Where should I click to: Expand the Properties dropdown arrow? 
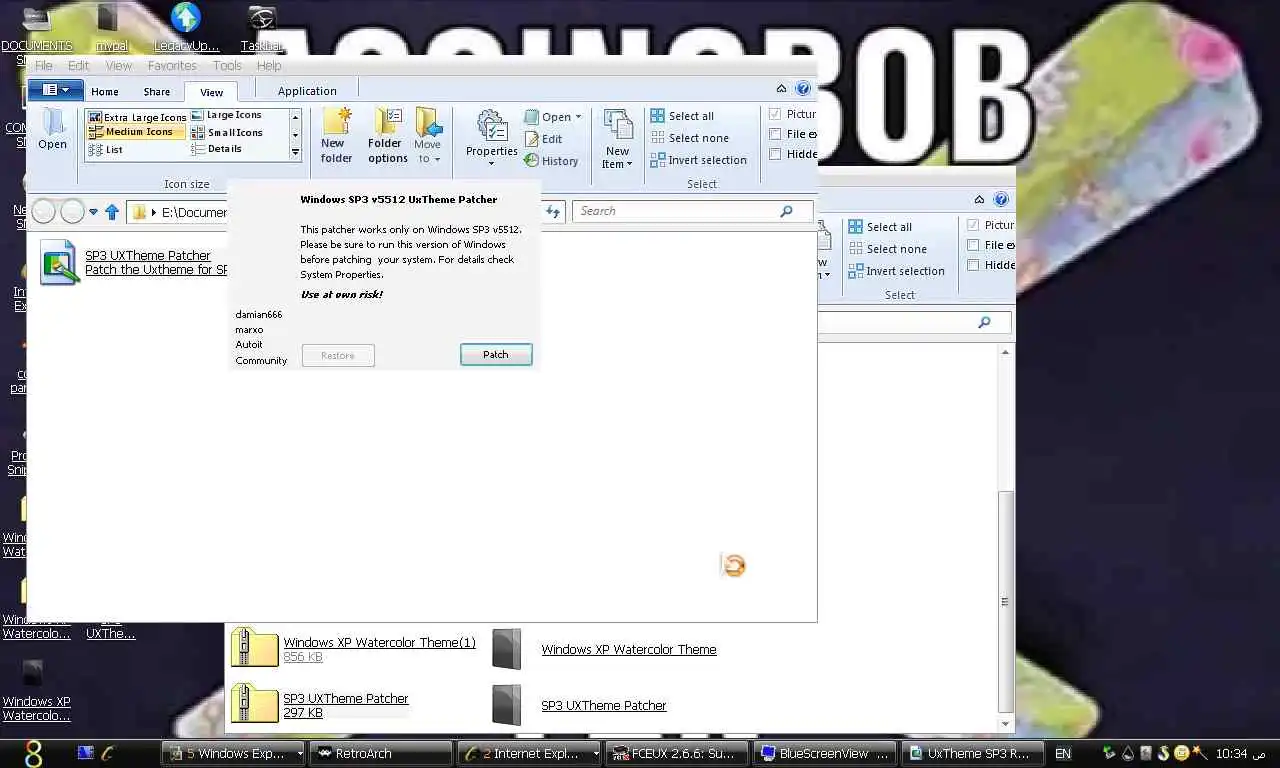[x=491, y=163]
